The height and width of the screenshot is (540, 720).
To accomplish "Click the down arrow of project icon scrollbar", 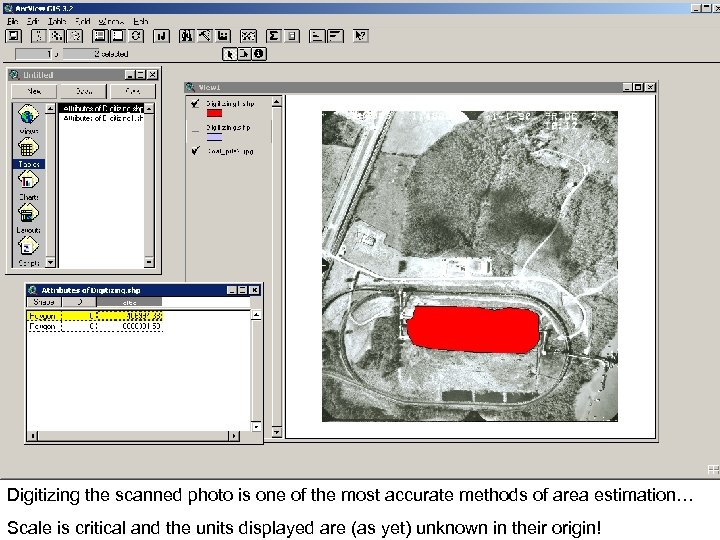I will 51,262.
